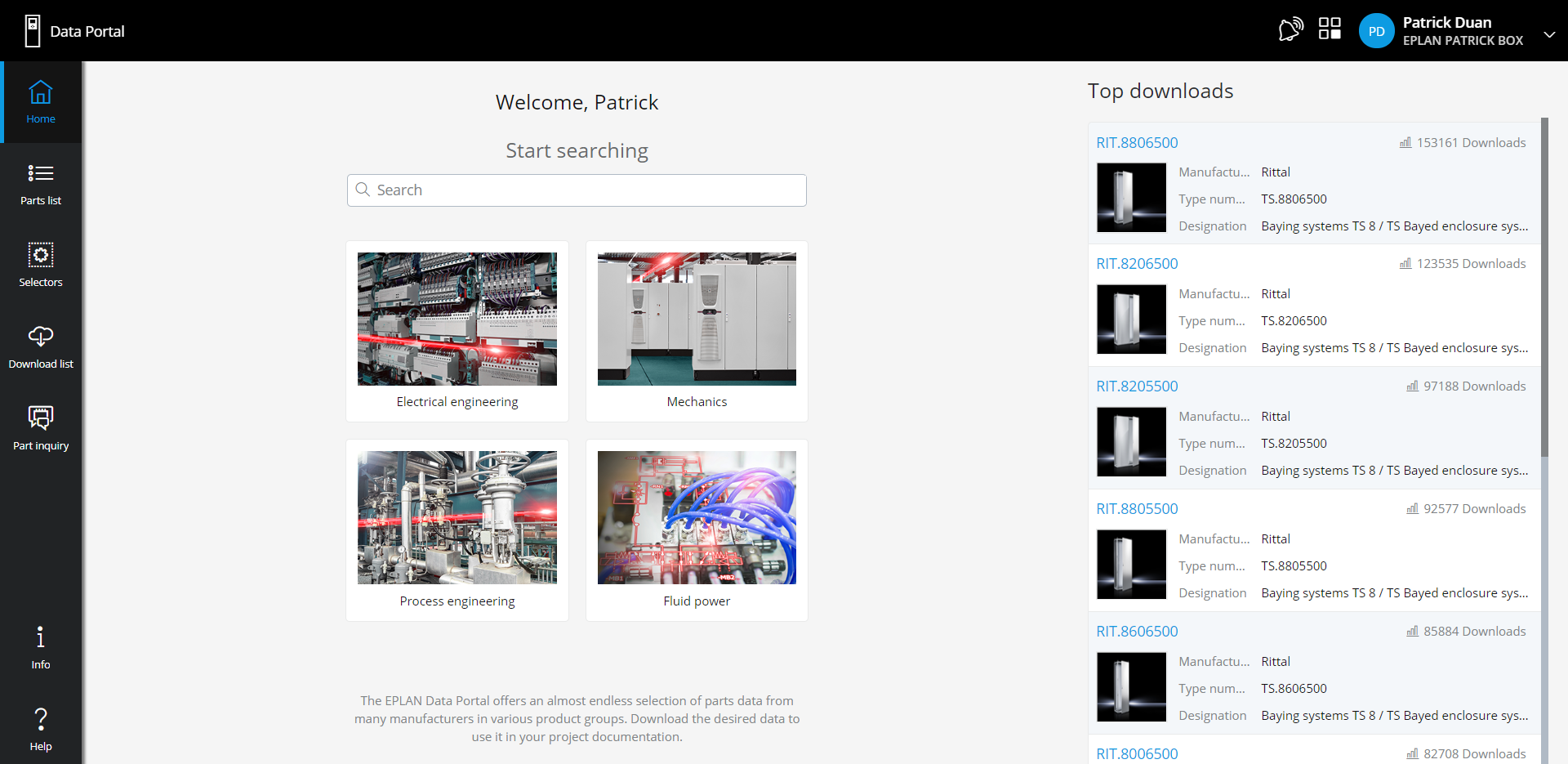Open the Info sidebar icon
This screenshot has height=764, width=1568.
coord(41,637)
